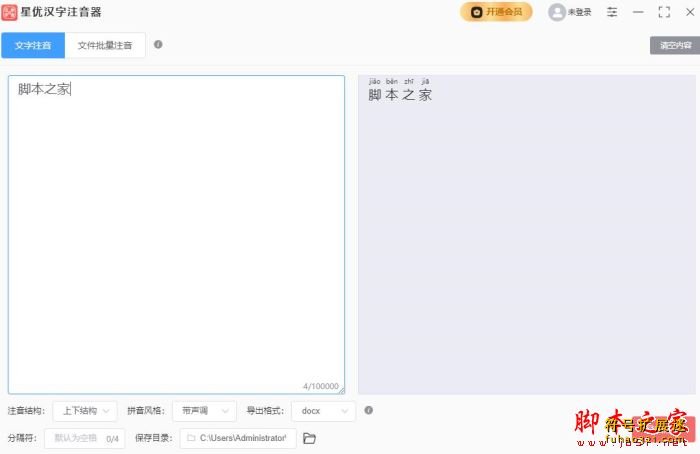The width and height of the screenshot is (700, 454).
Task: Open the 导出格式 dropdown showing docx
Action: (323, 411)
